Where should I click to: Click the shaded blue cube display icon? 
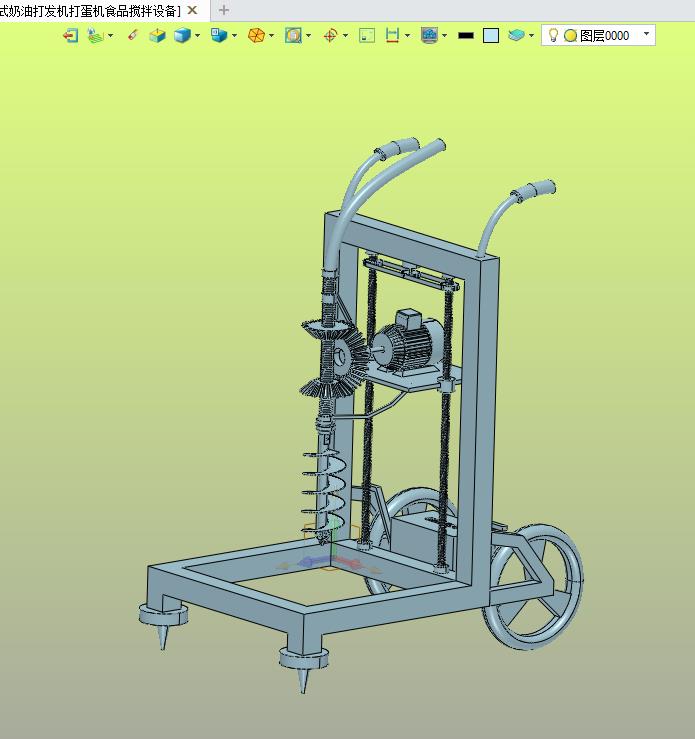(x=182, y=35)
